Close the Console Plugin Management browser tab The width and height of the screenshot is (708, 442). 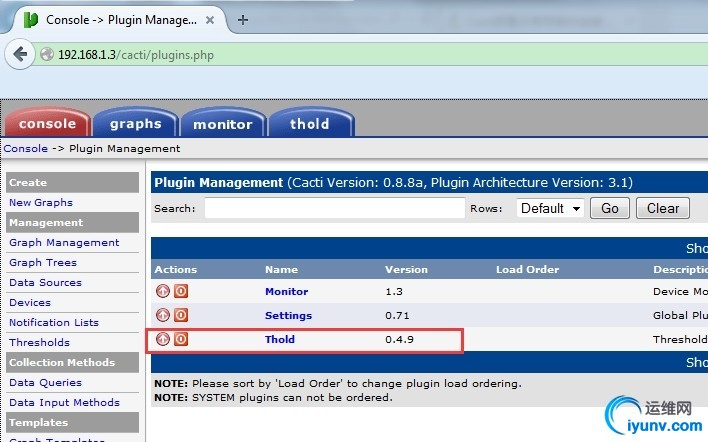point(210,20)
